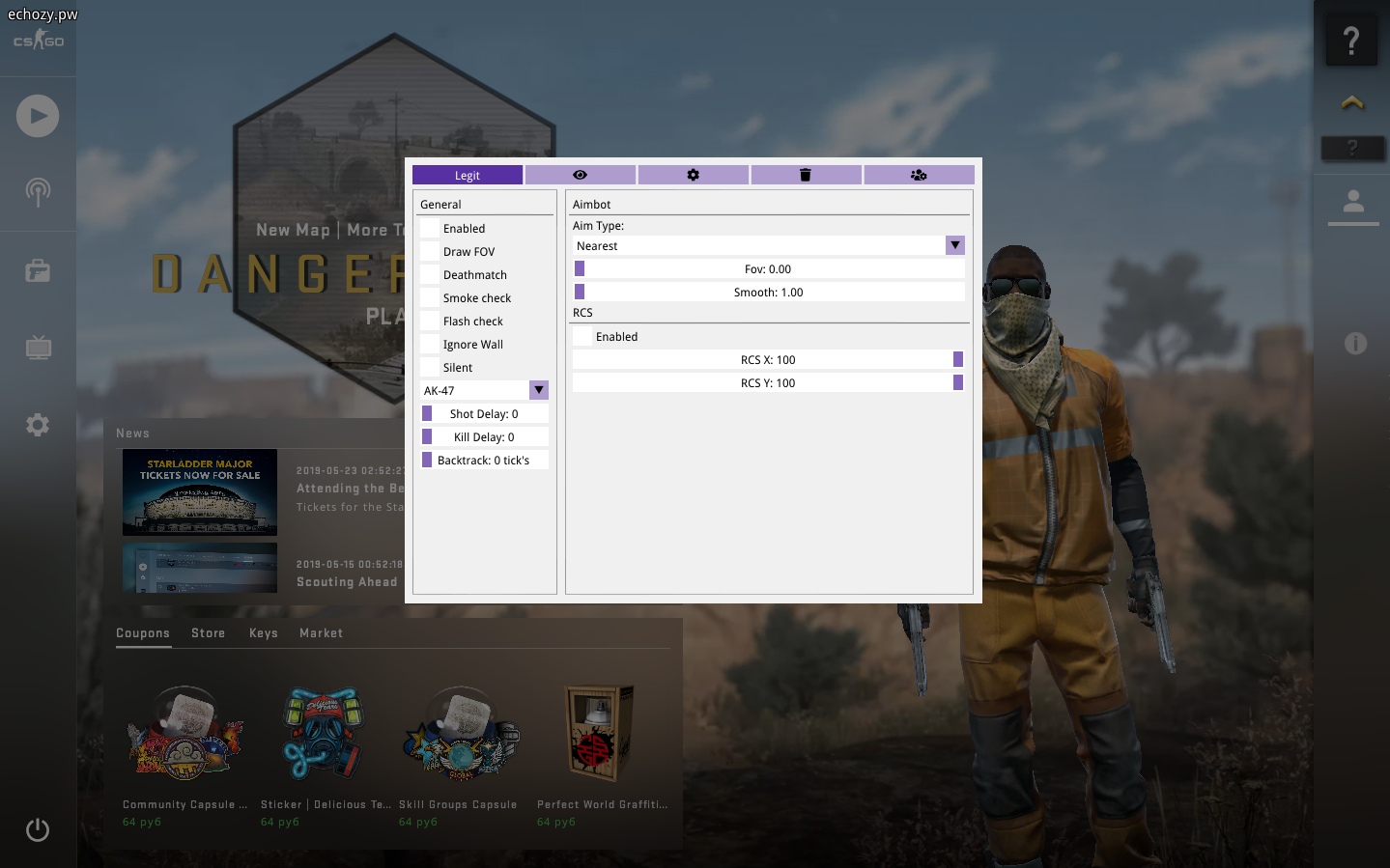Open the Skill Groups Capsule item thumbnail
This screenshot has width=1390, height=868.
click(460, 734)
